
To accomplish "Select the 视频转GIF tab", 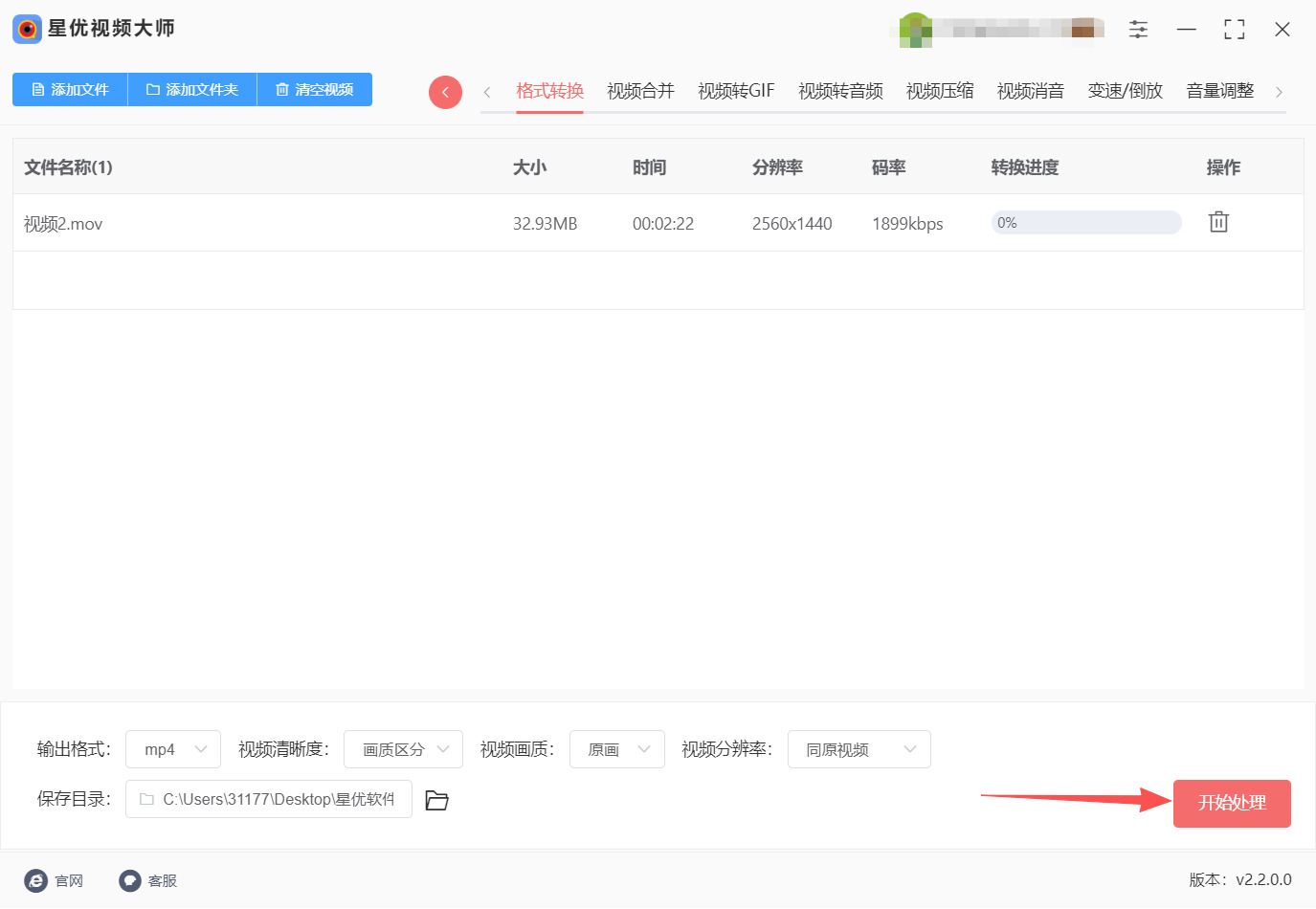I will point(736,91).
